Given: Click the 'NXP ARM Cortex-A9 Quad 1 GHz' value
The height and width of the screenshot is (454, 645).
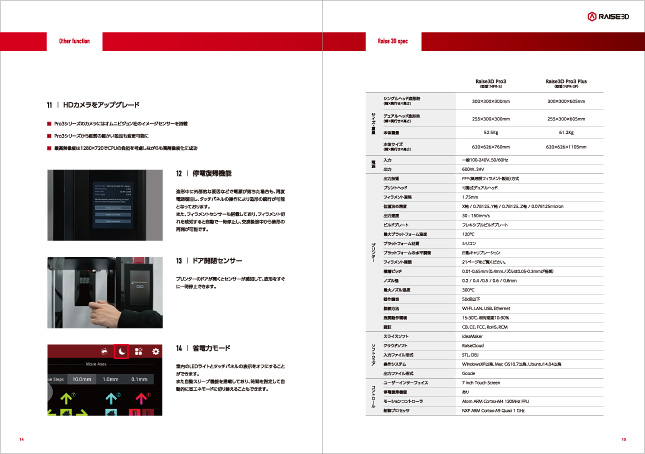Looking at the screenshot, I should [493, 410].
